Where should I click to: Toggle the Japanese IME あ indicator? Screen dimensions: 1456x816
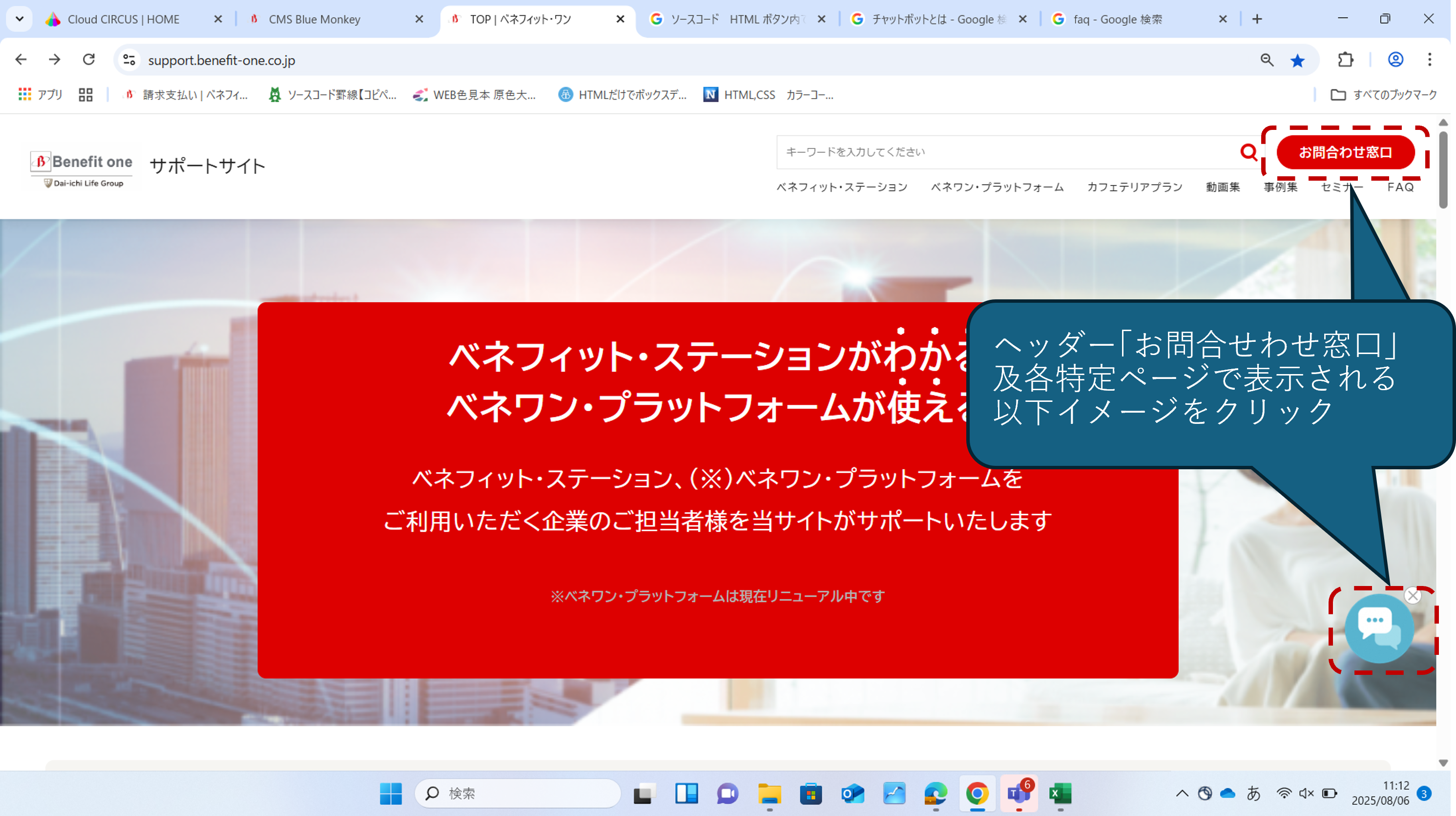click(1253, 794)
